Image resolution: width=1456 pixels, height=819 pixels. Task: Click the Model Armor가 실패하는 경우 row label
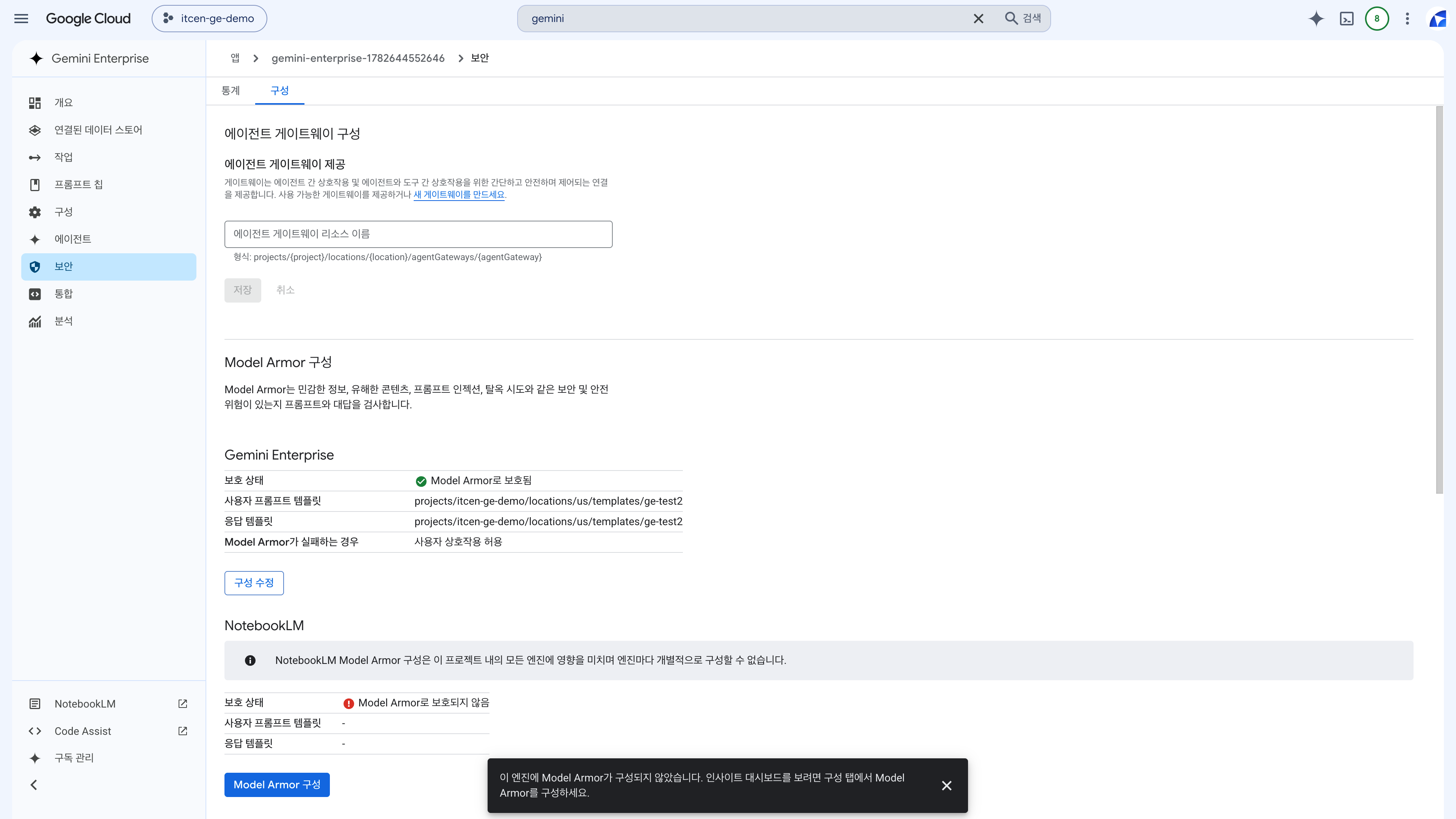click(x=292, y=541)
